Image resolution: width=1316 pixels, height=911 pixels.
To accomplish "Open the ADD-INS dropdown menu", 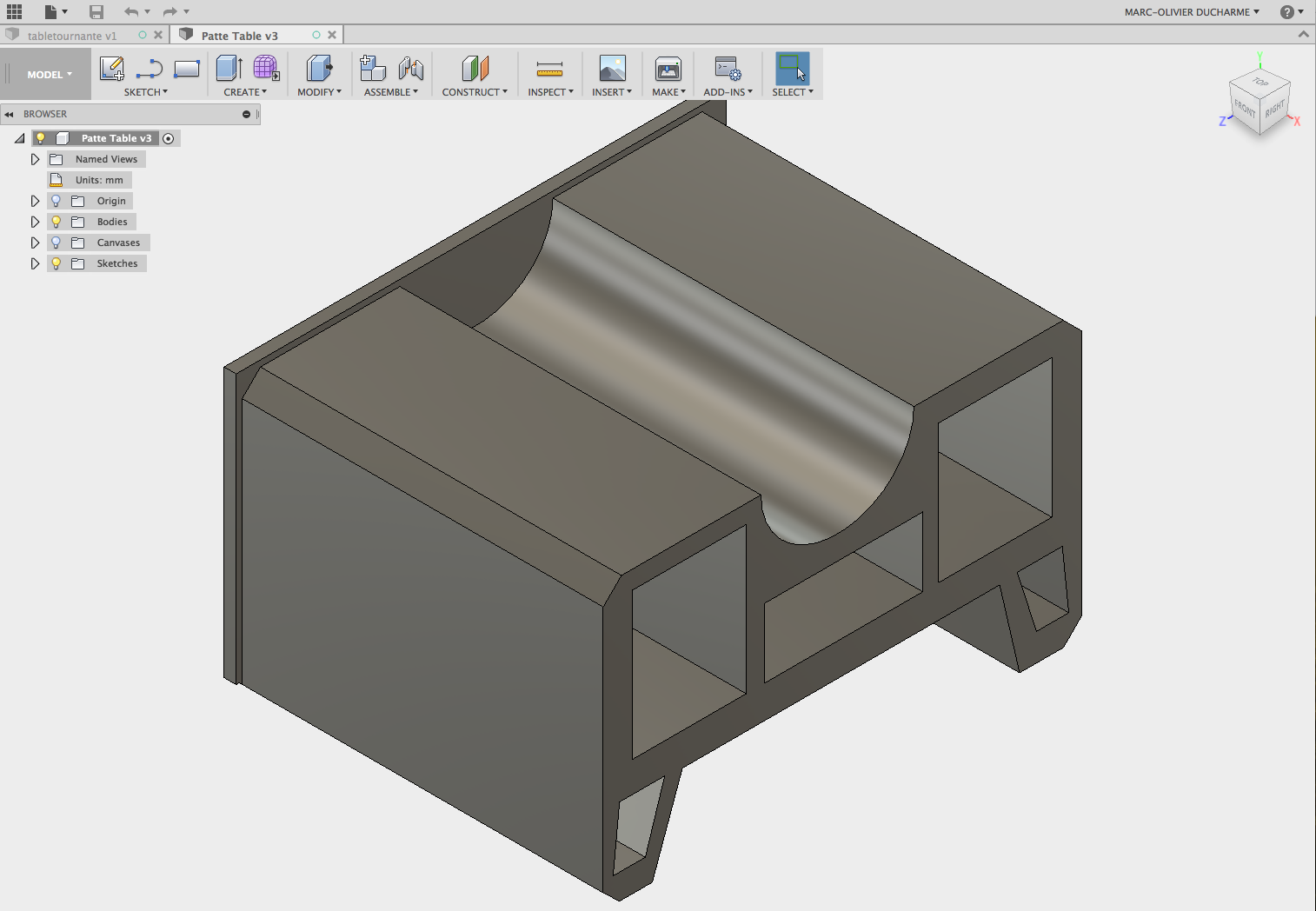I will point(728,92).
